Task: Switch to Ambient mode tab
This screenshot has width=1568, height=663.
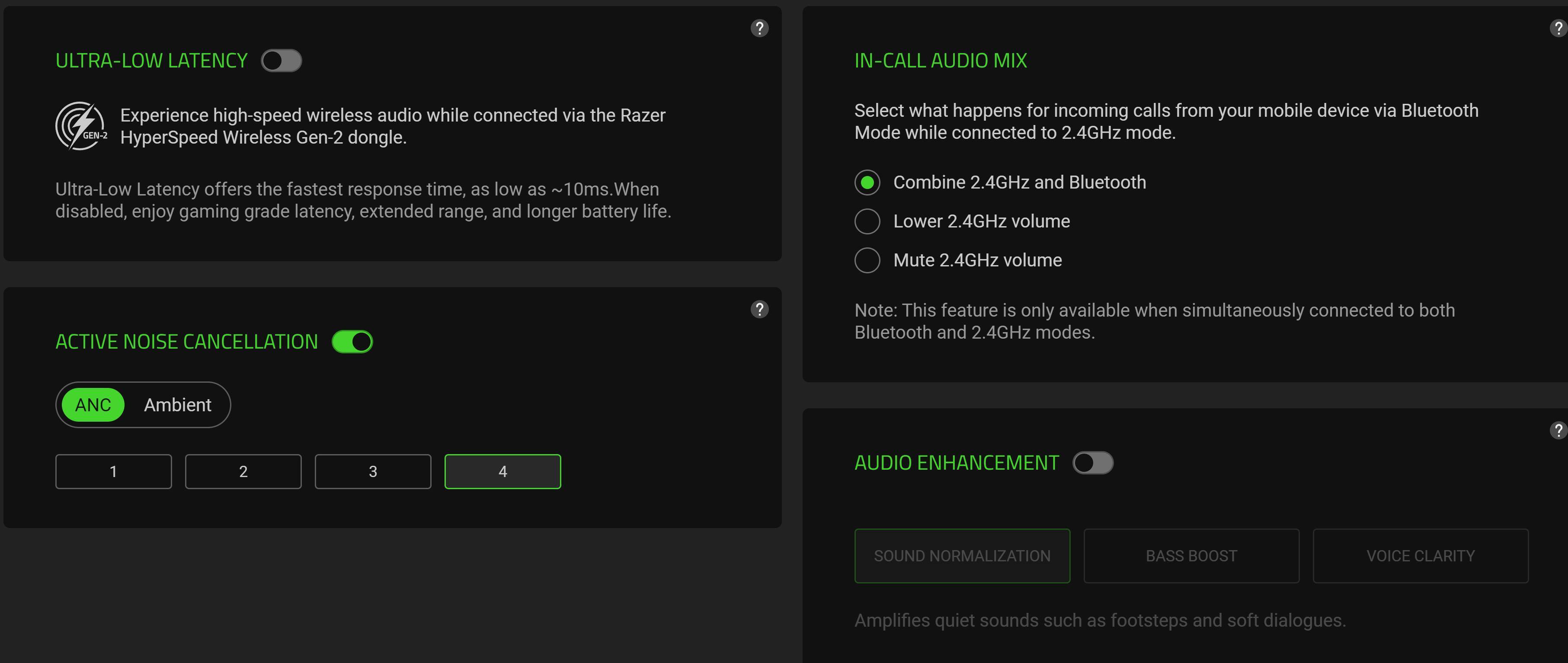Action: click(x=177, y=405)
